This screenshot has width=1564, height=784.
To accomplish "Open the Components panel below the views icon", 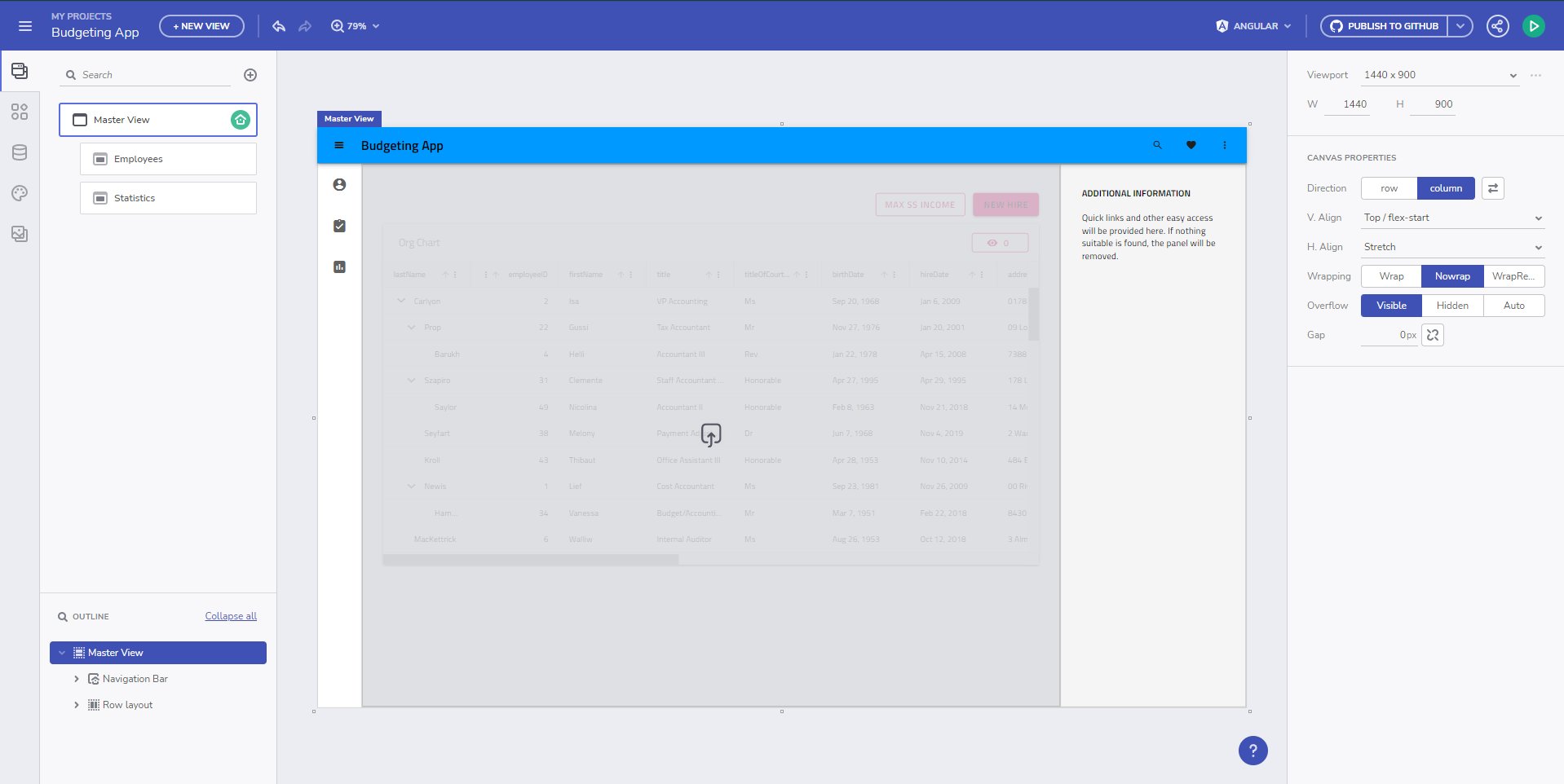I will coord(20,112).
